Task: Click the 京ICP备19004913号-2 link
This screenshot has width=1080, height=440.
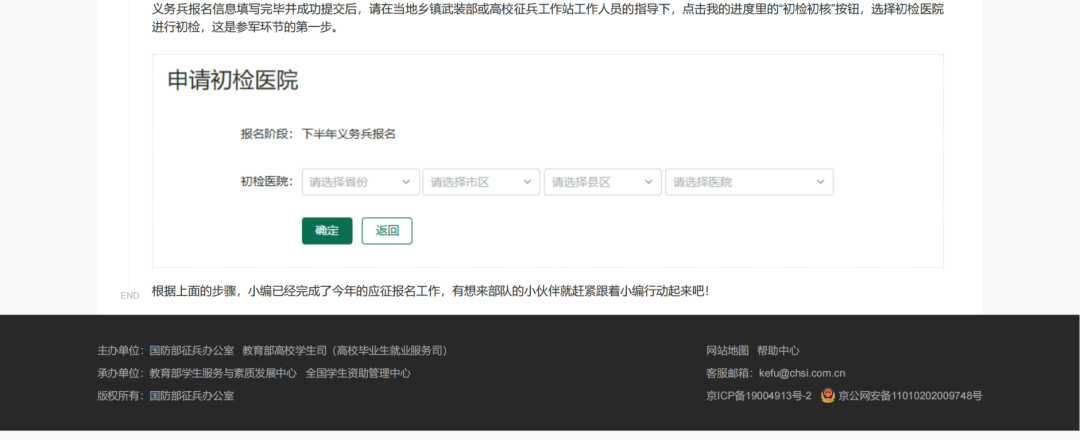Action: pyautogui.click(x=759, y=396)
